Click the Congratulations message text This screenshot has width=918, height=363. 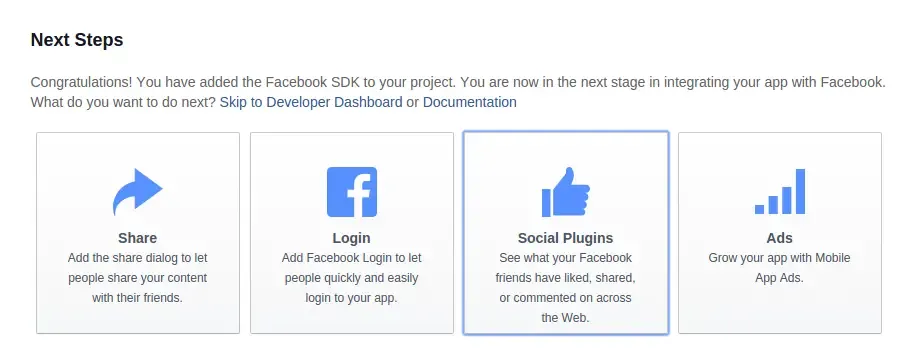(x=458, y=82)
